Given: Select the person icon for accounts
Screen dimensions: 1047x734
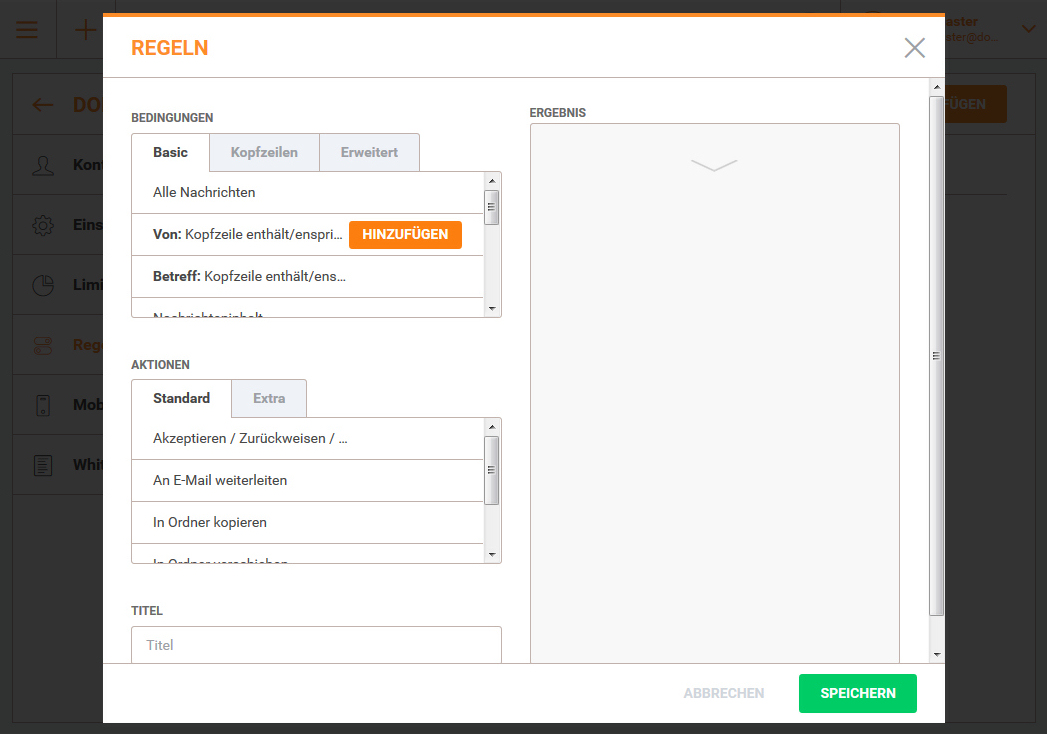Looking at the screenshot, I should pyautogui.click(x=43, y=165).
